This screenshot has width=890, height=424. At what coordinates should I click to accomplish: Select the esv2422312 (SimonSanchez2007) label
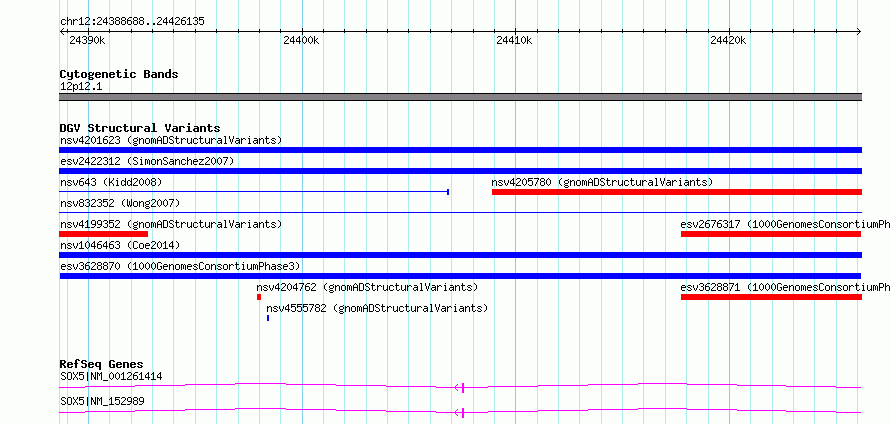[x=147, y=161]
